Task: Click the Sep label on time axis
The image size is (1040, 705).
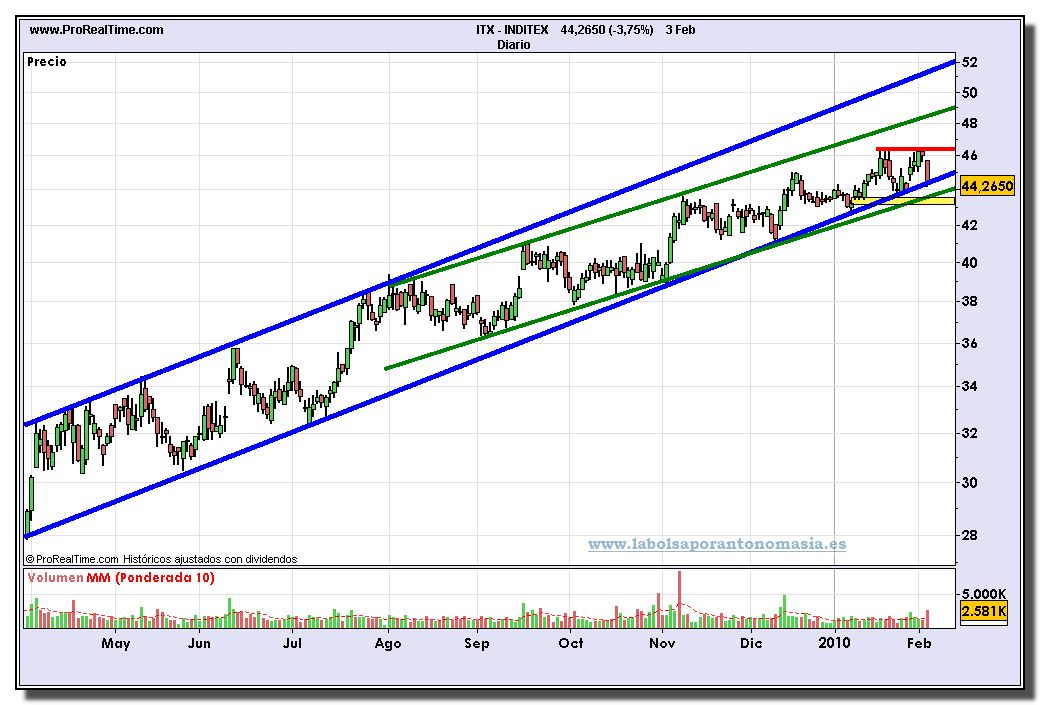Action: click(x=477, y=643)
